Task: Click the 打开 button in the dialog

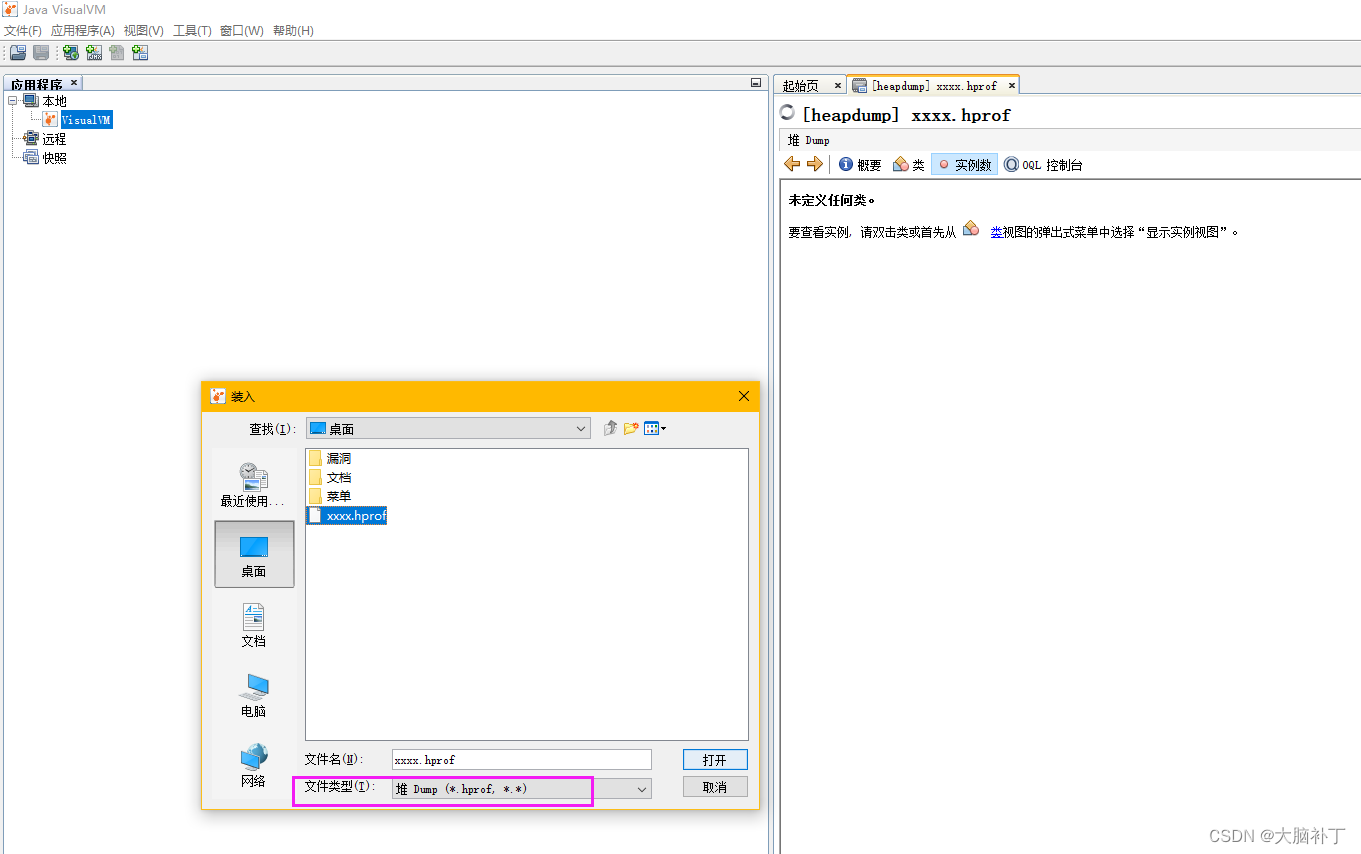Action: [714, 760]
